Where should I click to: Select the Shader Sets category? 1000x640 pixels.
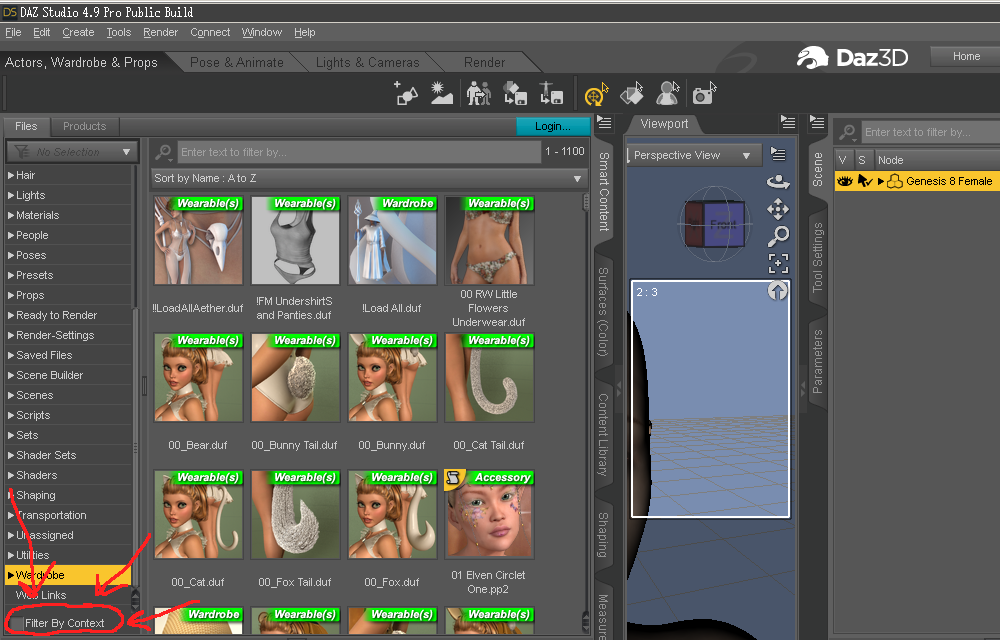tap(46, 455)
